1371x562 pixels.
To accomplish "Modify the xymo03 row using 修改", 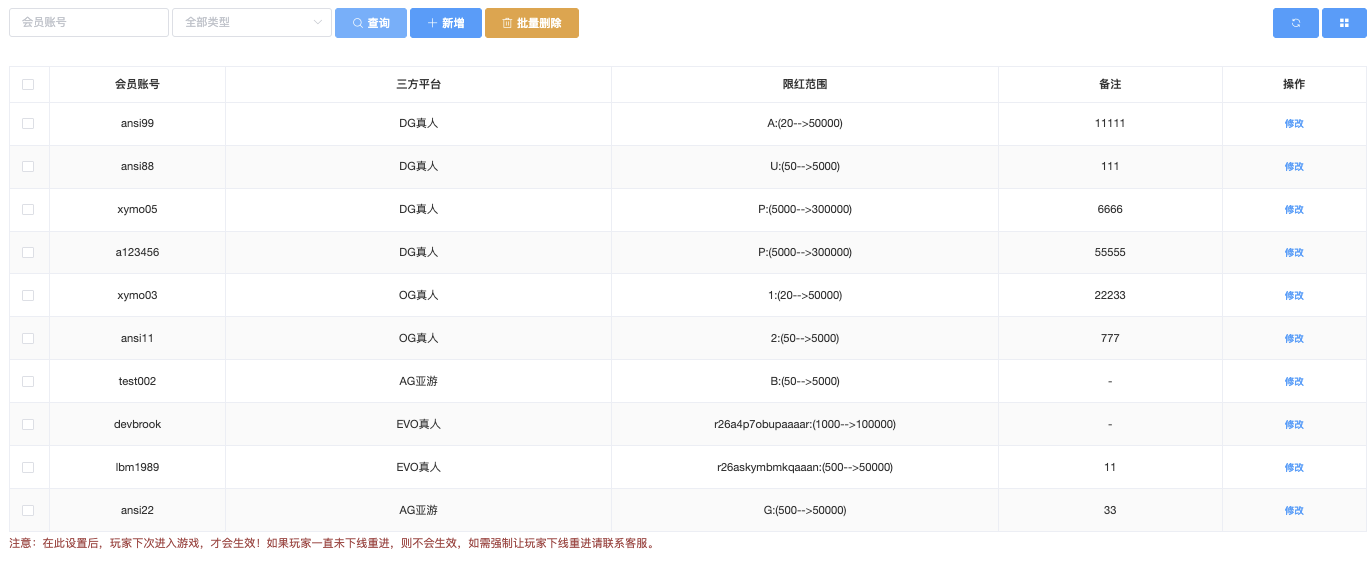I will [1294, 296].
